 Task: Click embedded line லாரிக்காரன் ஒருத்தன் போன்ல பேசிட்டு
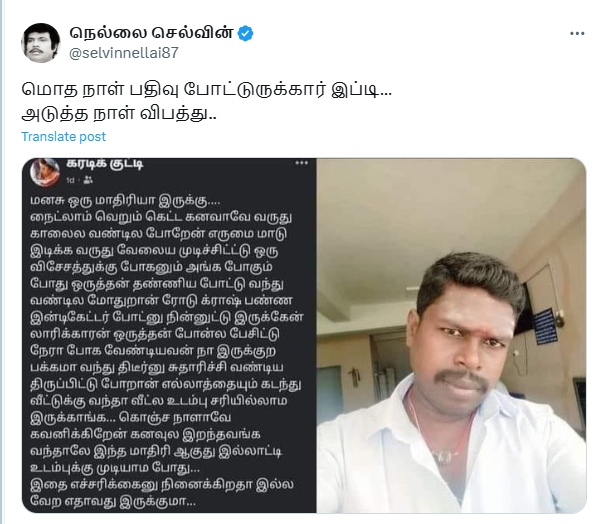[155, 333]
